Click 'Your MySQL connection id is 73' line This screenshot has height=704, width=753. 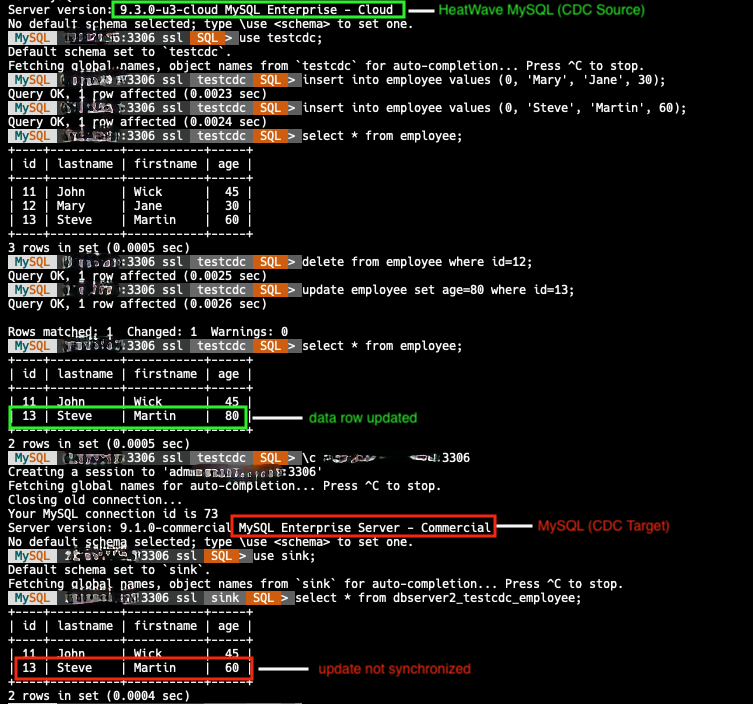(x=113, y=514)
